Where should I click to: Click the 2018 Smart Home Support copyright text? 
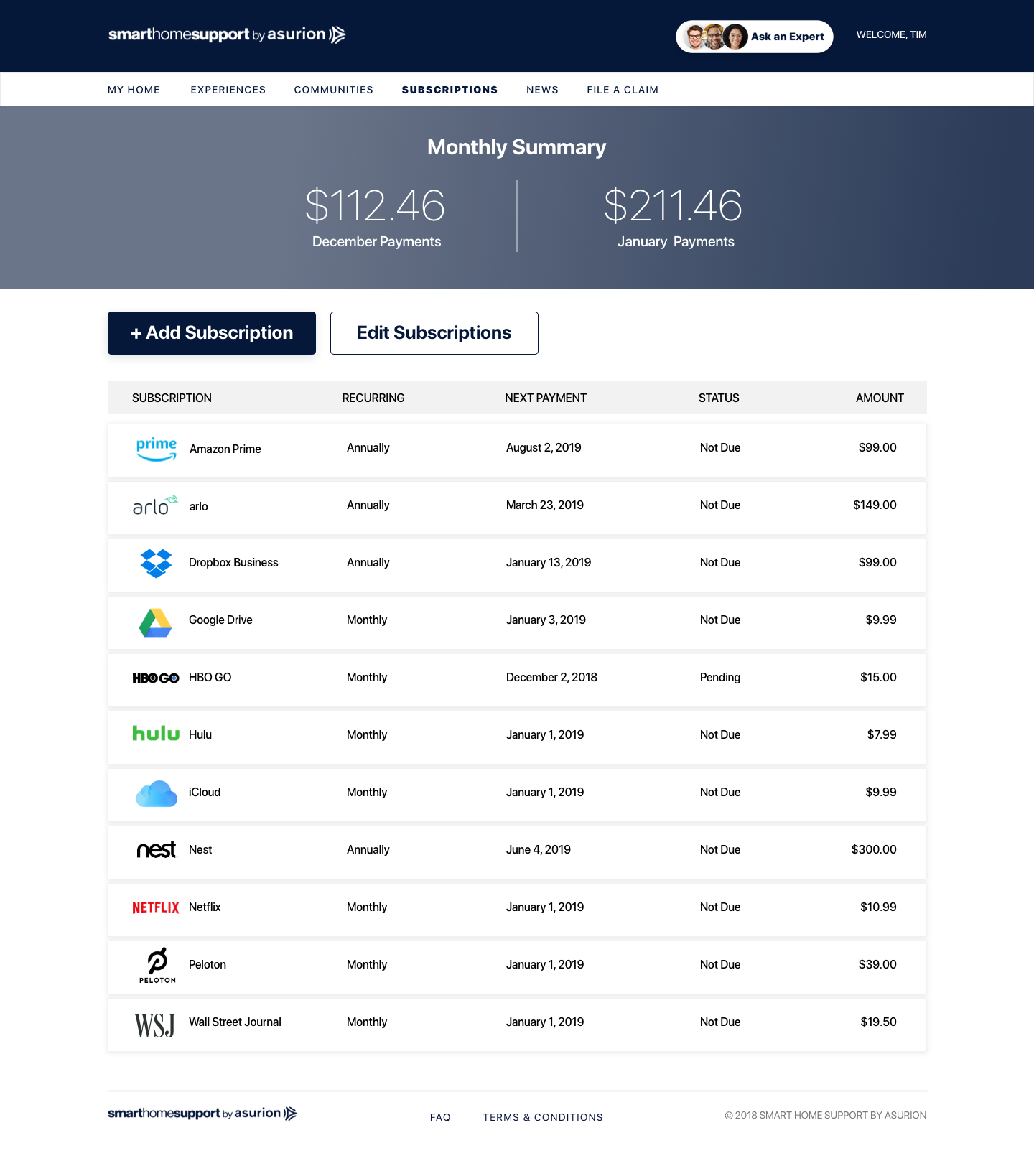tap(826, 1115)
